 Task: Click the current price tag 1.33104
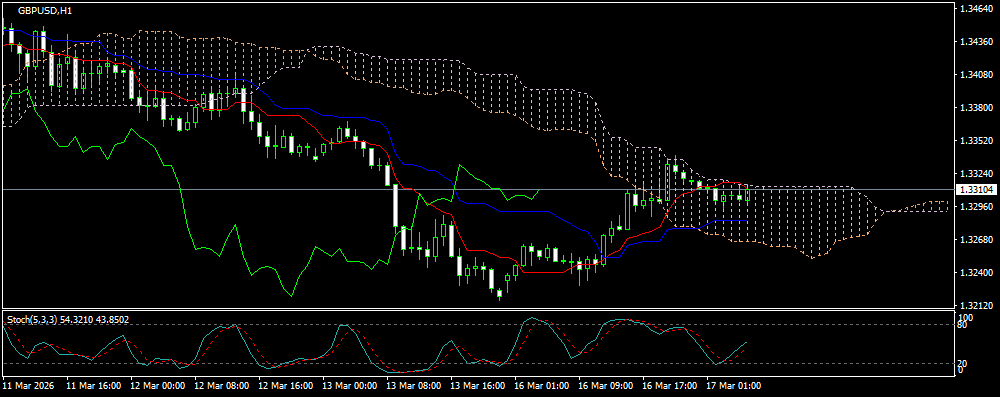pos(976,190)
